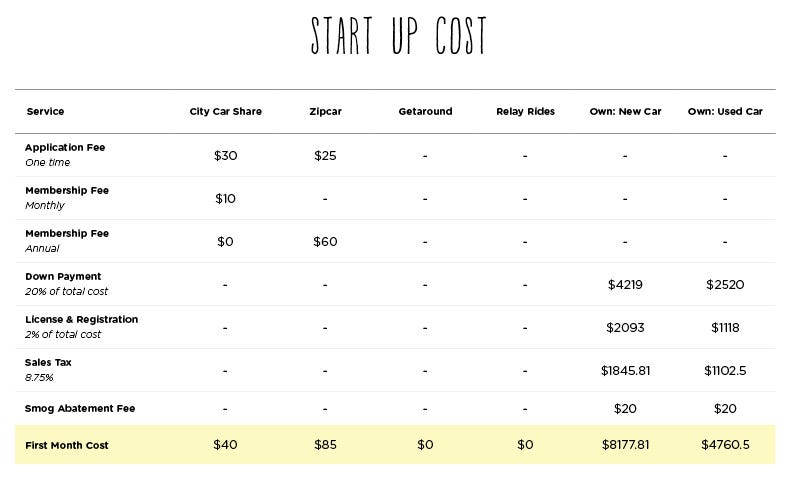Click the $4219 new car down payment
800x492 pixels.
click(626, 285)
